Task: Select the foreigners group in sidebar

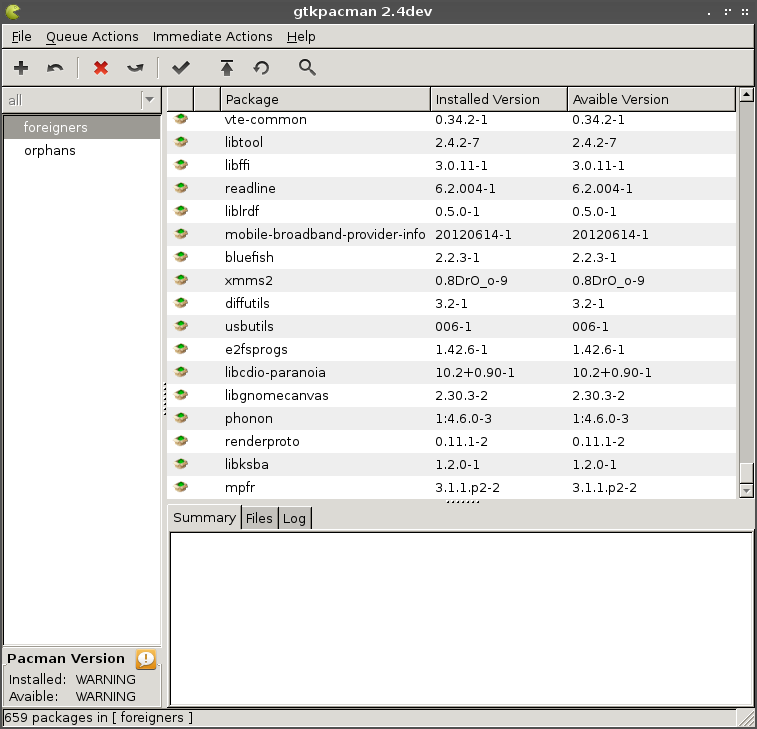Action: [82, 127]
